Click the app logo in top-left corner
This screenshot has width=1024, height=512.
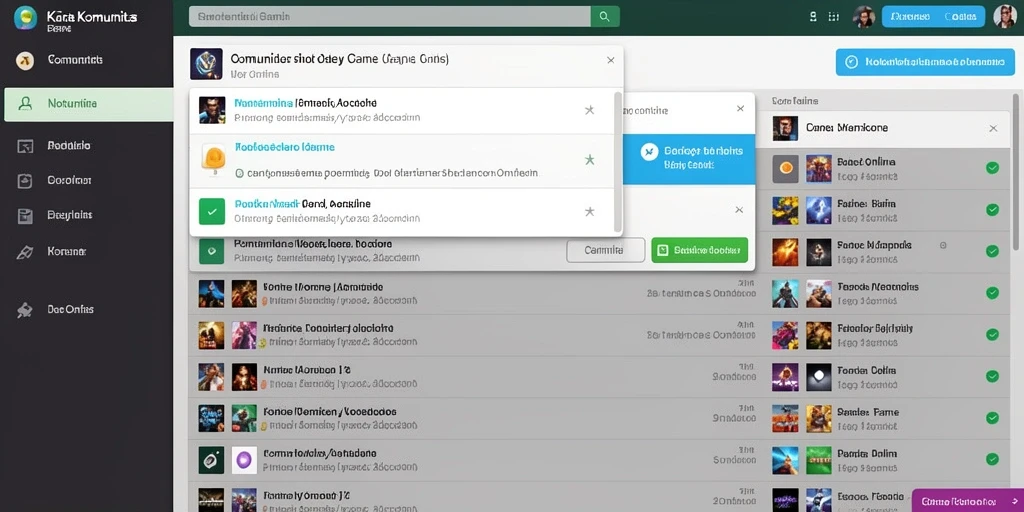click(x=25, y=18)
